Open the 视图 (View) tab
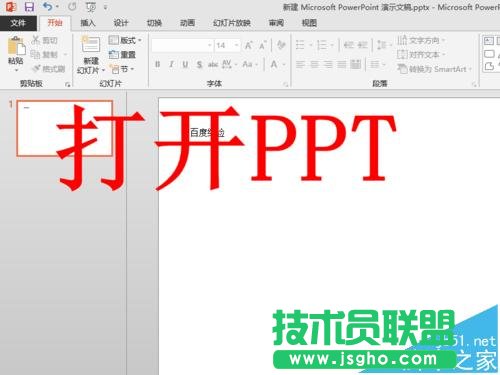This screenshot has height=375, width=500. (x=309, y=23)
